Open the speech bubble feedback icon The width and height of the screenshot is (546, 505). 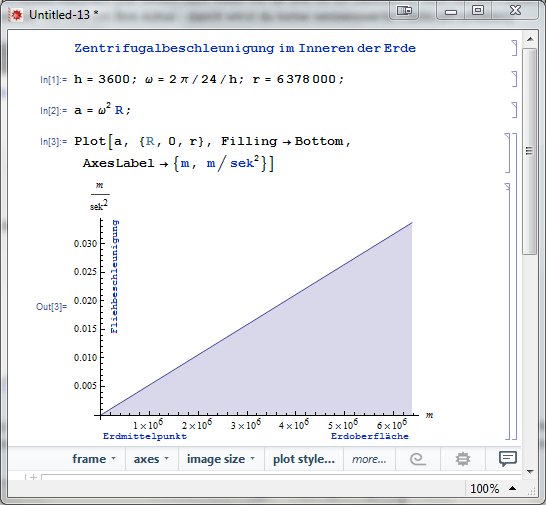point(507,459)
